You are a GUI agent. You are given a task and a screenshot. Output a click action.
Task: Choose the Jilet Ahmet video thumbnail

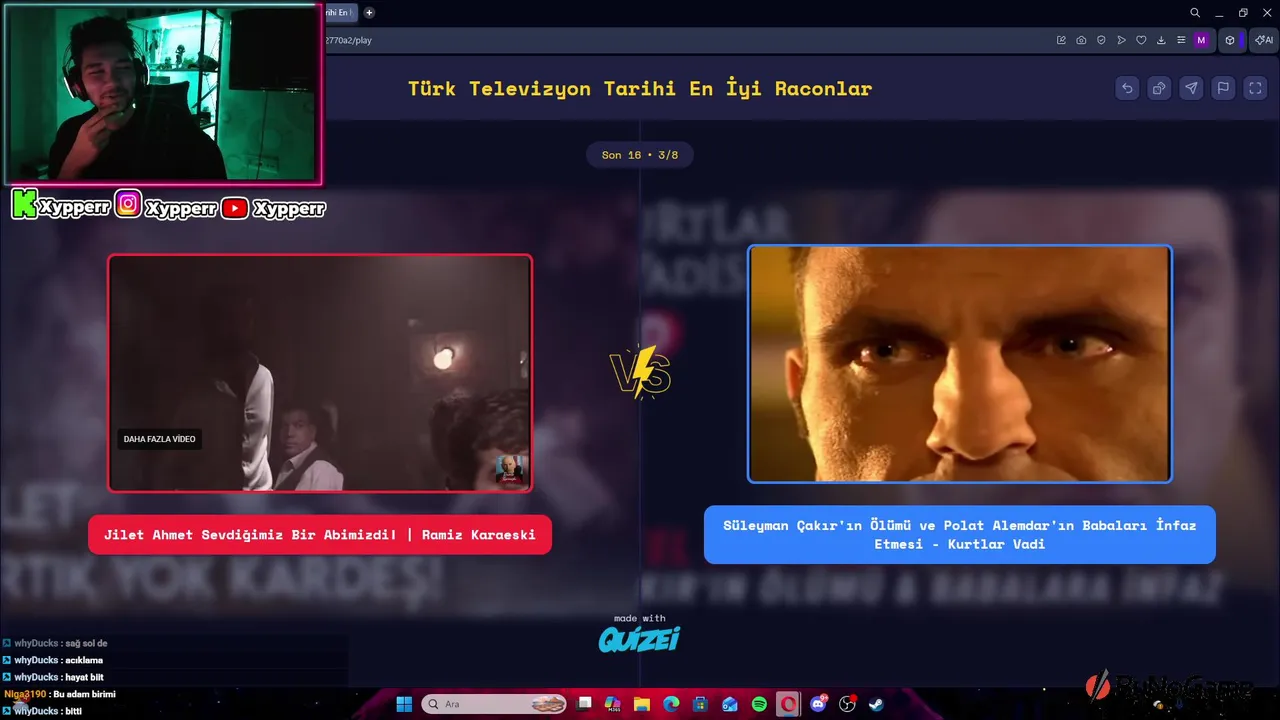[x=320, y=373]
